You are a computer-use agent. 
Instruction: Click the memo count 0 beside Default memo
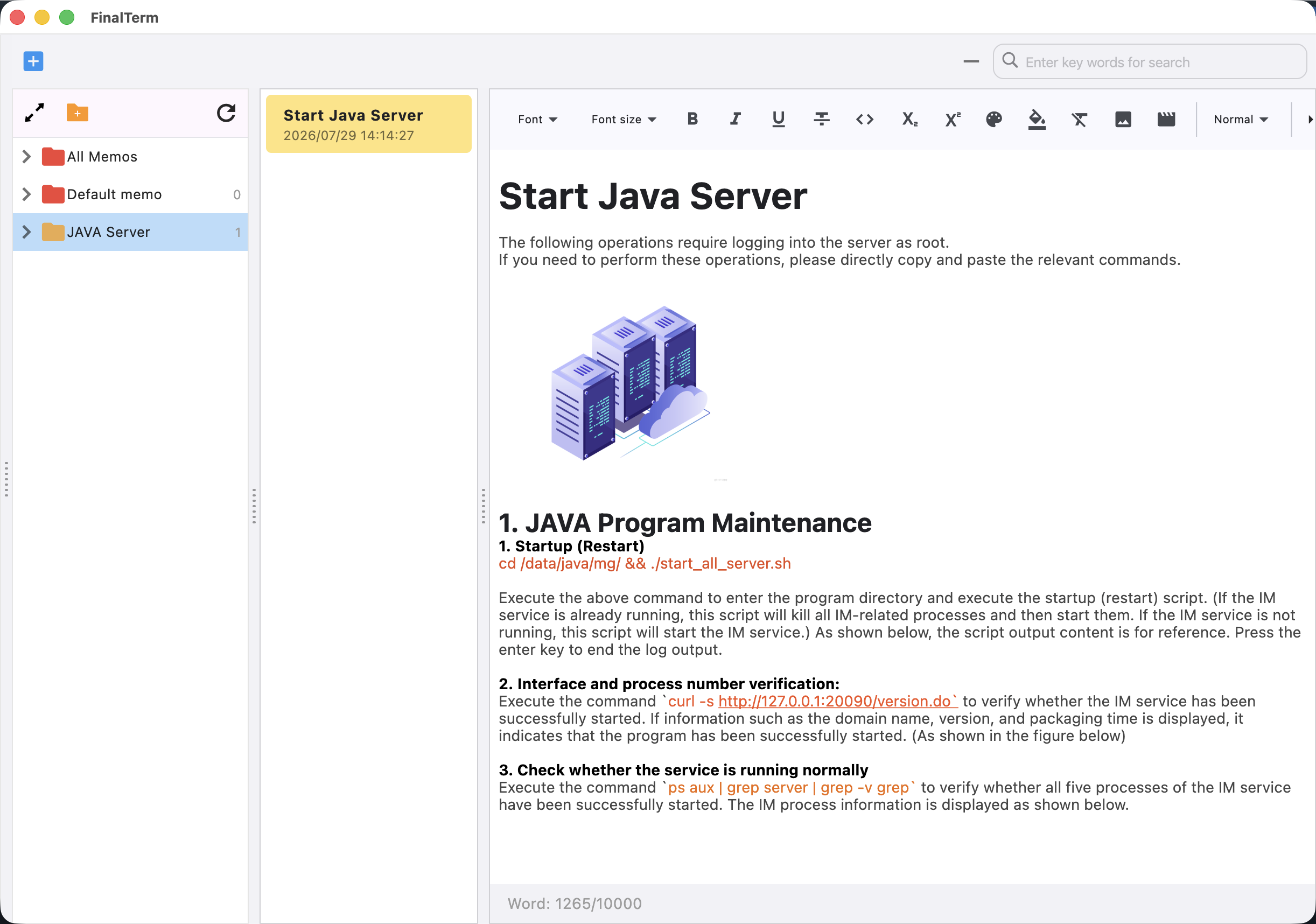point(237,195)
